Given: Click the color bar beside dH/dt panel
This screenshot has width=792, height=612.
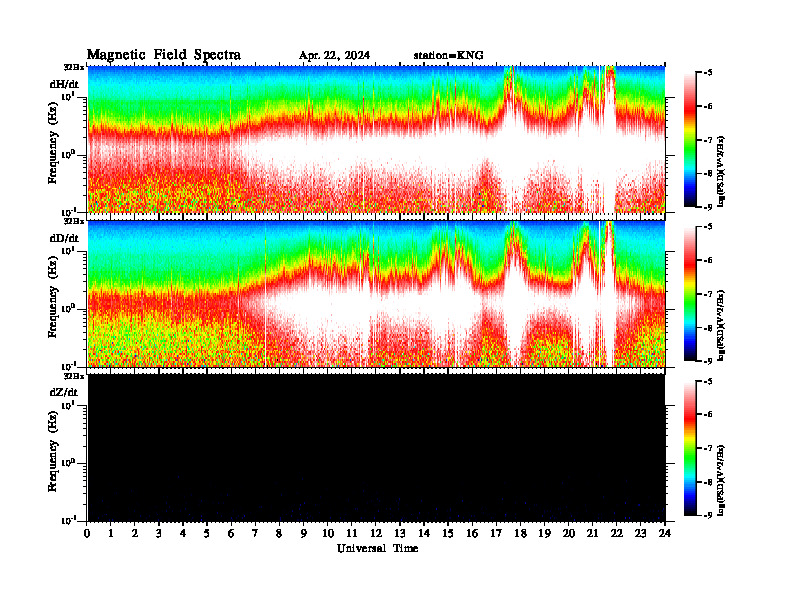Looking at the screenshot, I should [689, 139].
